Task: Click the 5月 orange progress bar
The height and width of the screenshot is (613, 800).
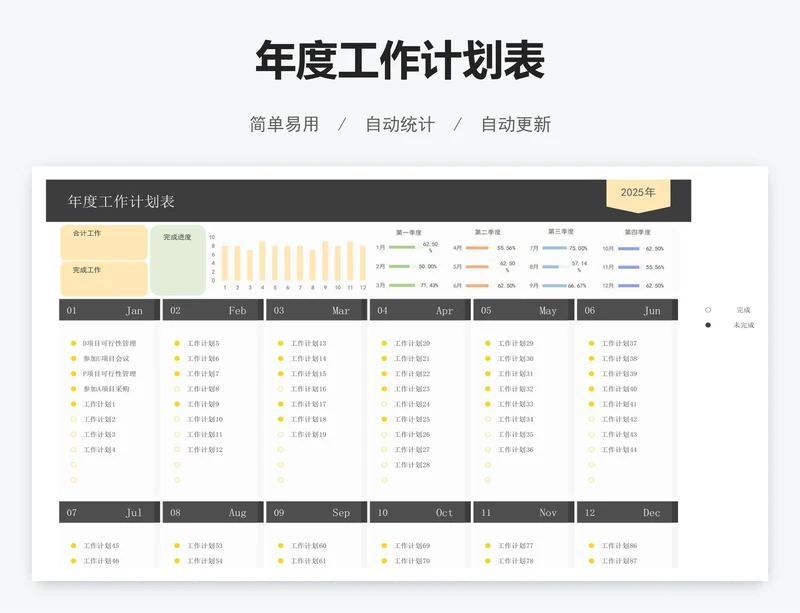Action: coord(477,266)
